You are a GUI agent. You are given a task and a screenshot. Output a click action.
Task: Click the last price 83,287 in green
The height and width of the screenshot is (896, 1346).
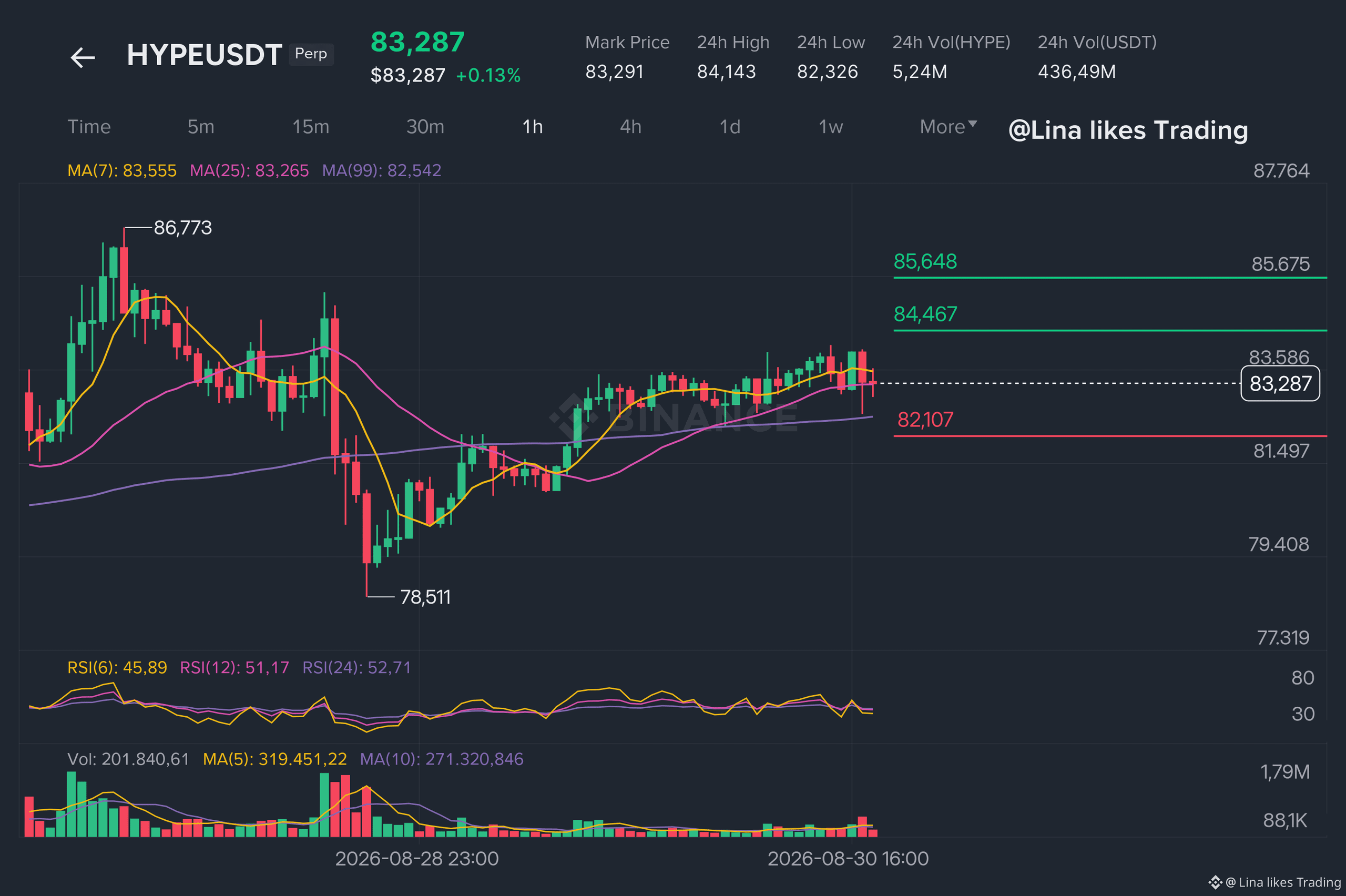[417, 42]
